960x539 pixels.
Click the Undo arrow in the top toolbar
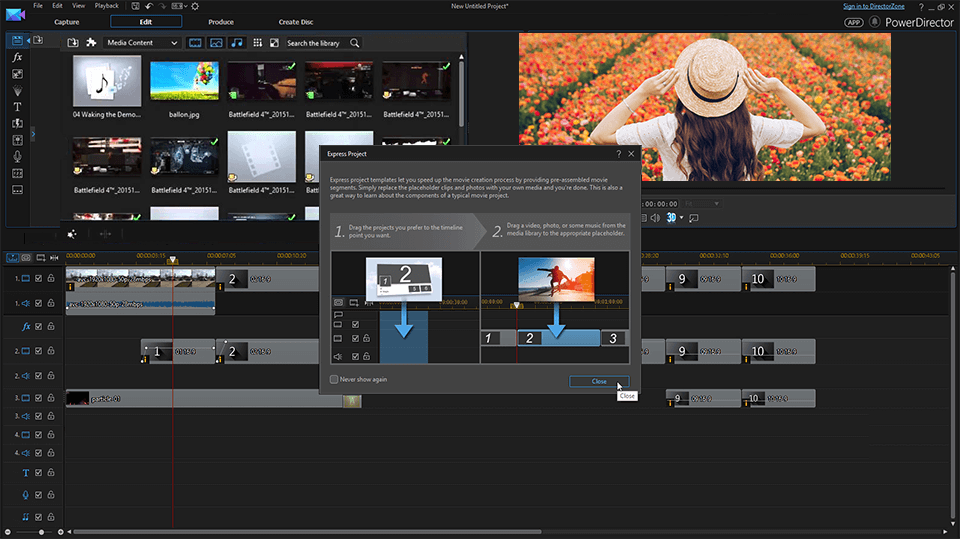149,6
